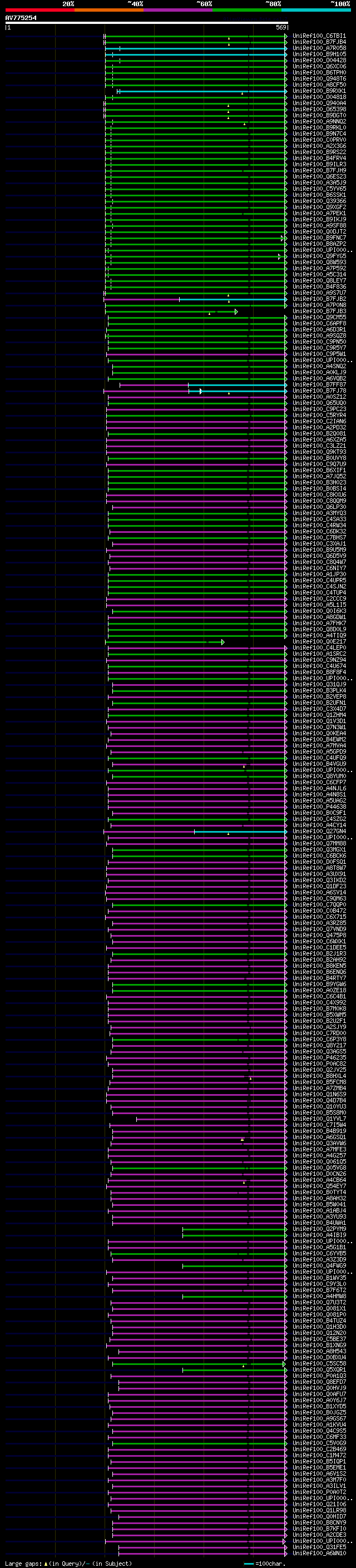Click the query end position 569

281,27
